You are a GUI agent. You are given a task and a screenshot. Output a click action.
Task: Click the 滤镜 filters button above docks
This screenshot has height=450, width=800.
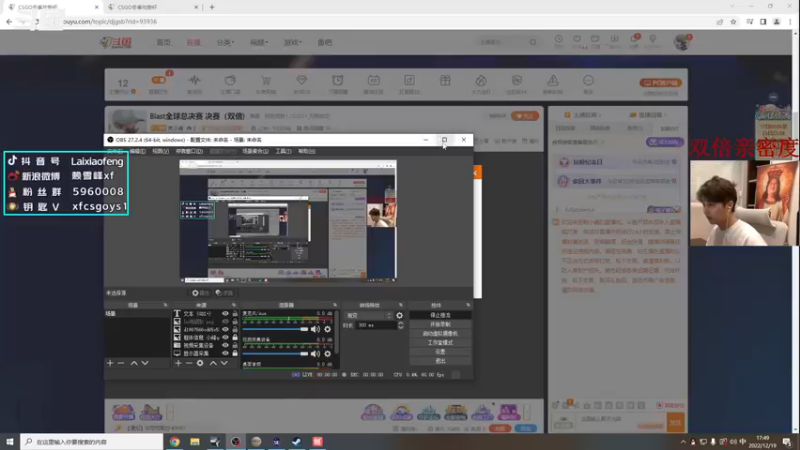224,293
